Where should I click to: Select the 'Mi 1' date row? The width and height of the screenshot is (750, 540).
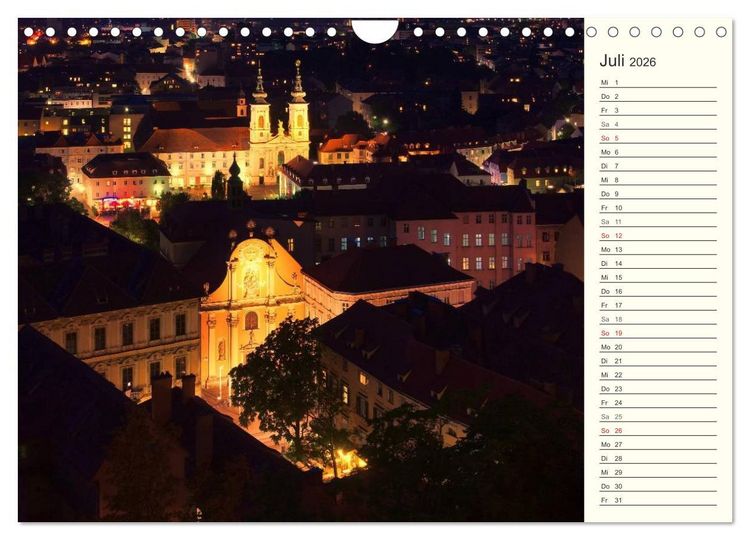pyautogui.click(x=658, y=83)
